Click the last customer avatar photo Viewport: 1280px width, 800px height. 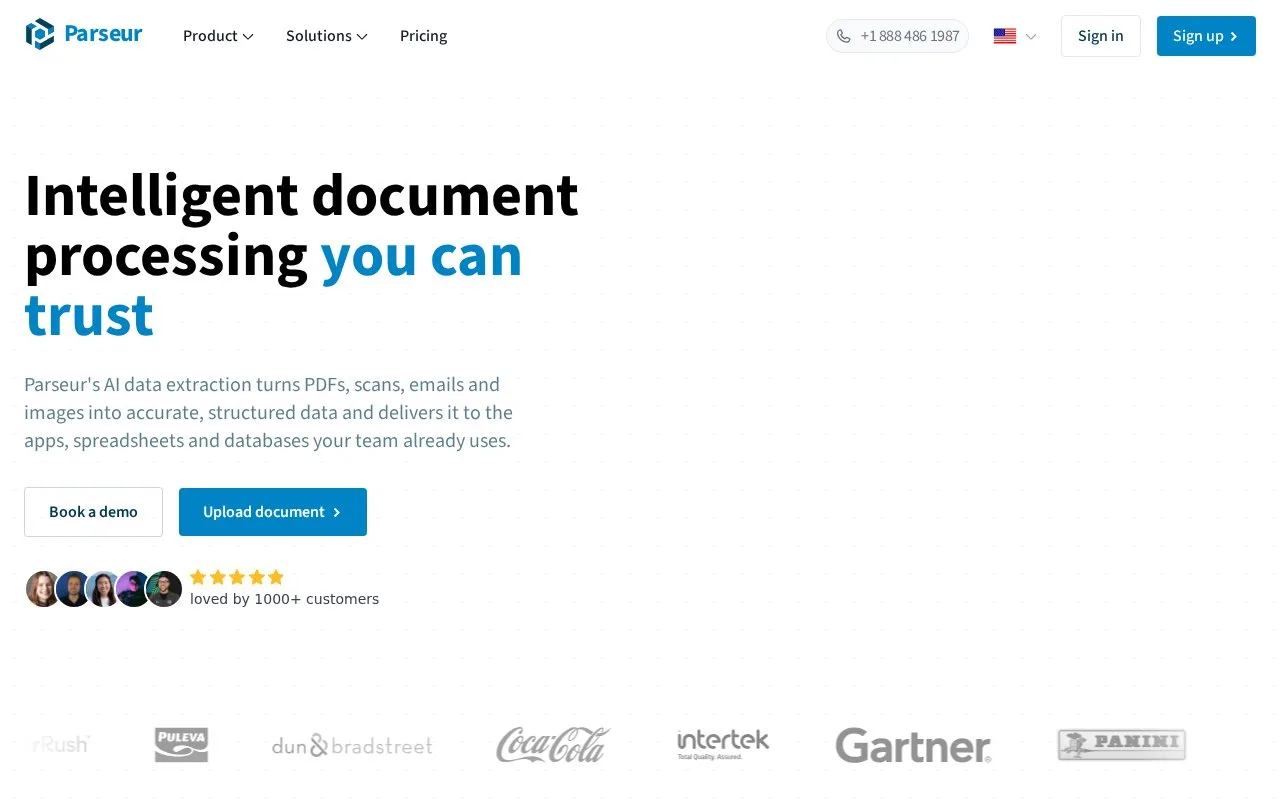click(164, 589)
